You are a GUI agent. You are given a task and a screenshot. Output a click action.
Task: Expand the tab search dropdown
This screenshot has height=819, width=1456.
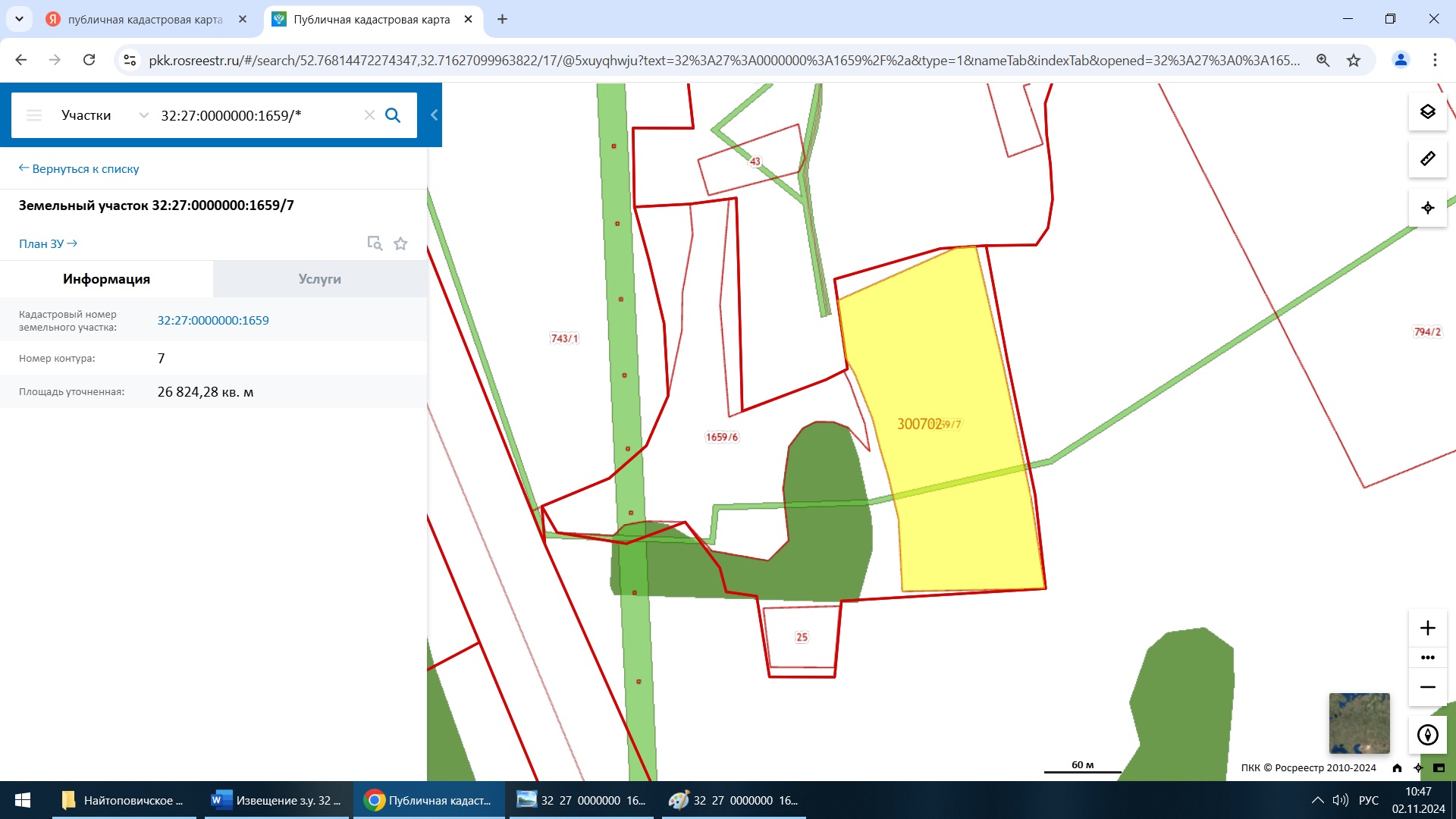[x=19, y=19]
